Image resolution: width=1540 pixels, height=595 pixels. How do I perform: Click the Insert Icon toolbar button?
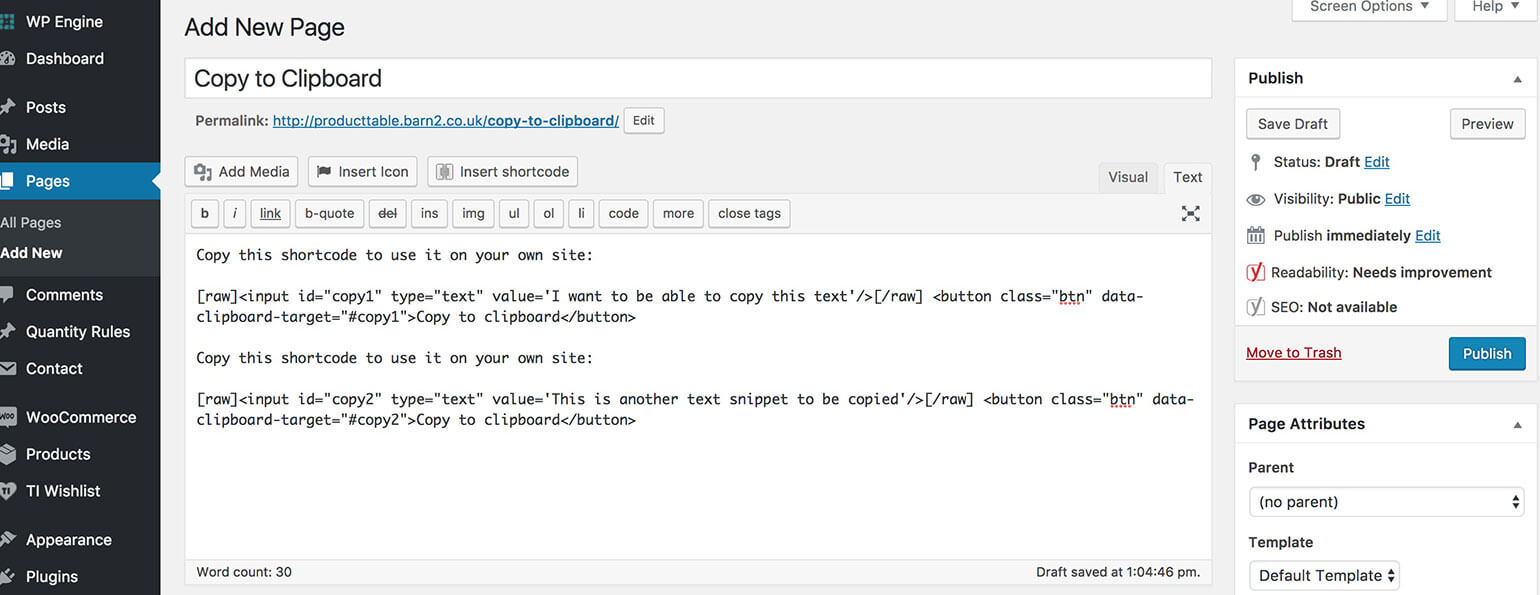click(362, 171)
